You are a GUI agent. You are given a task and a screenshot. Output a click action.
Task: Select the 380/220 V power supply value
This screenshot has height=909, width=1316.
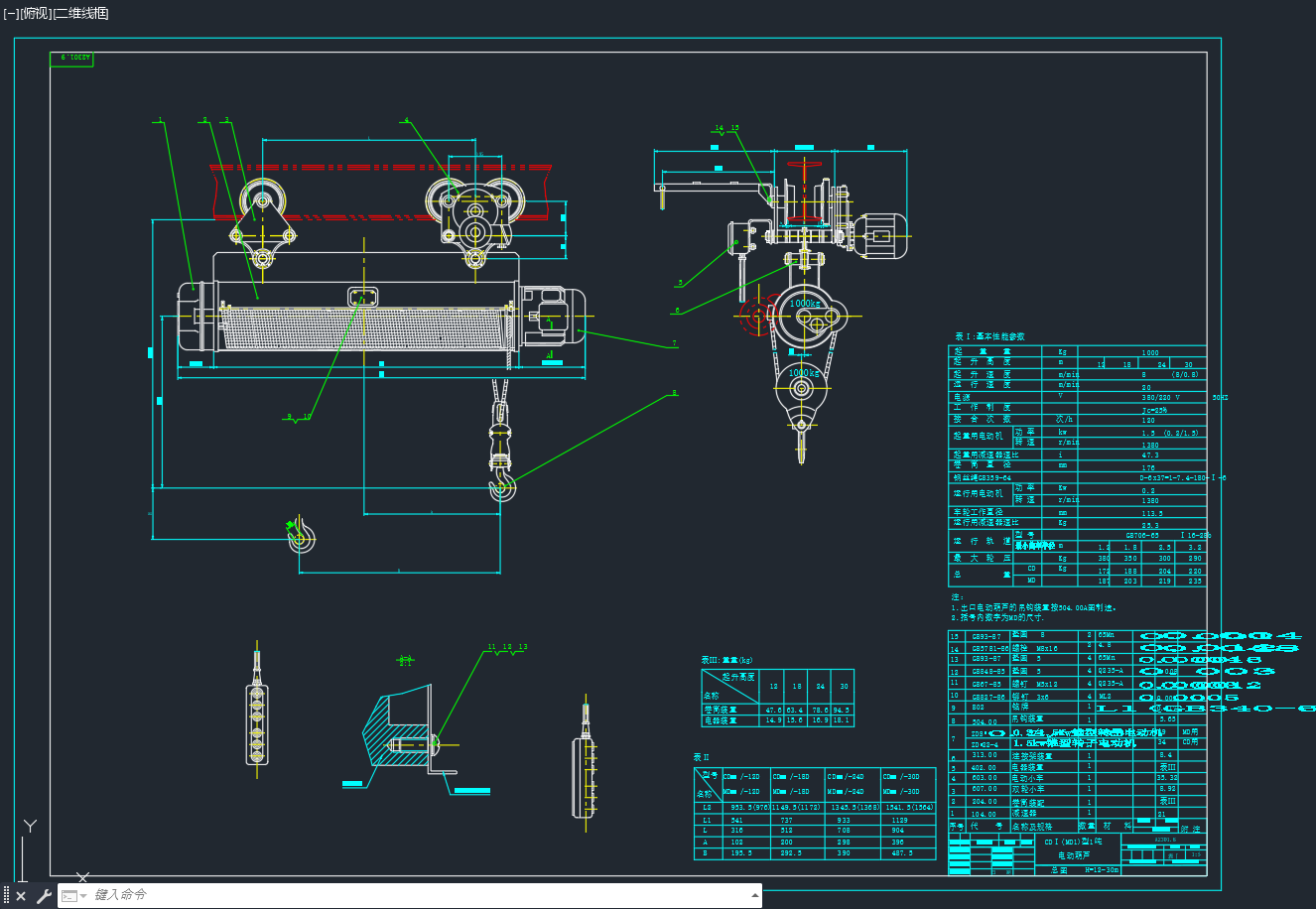pyautogui.click(x=1161, y=397)
